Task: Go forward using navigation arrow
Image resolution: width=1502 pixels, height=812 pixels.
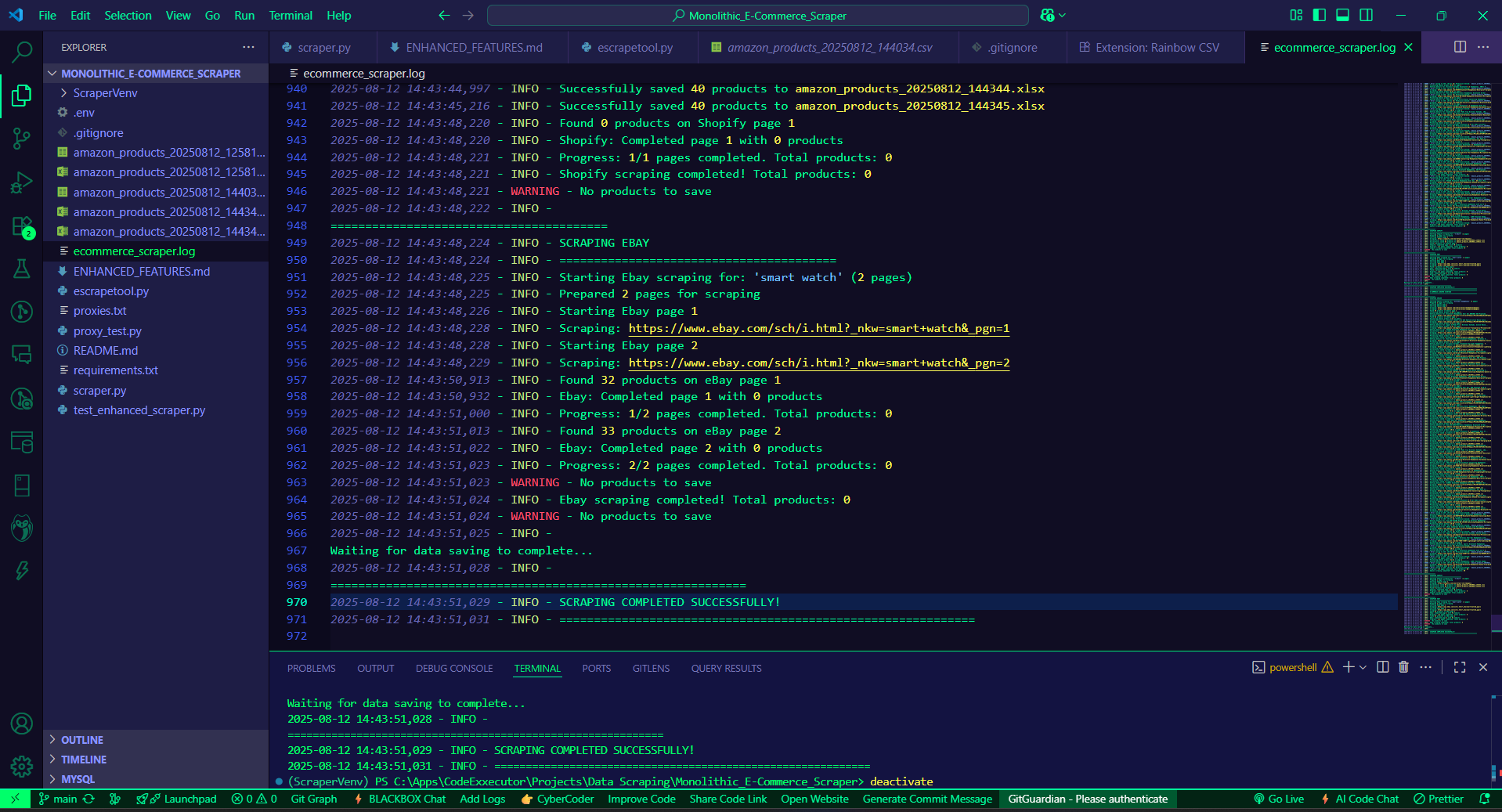Action: tap(468, 15)
